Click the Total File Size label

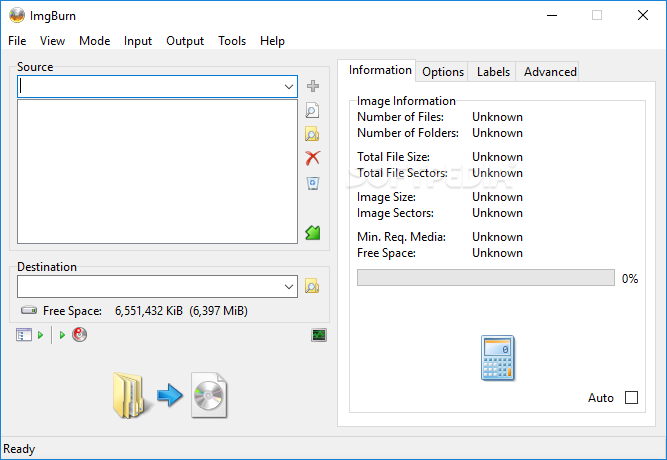coord(393,157)
